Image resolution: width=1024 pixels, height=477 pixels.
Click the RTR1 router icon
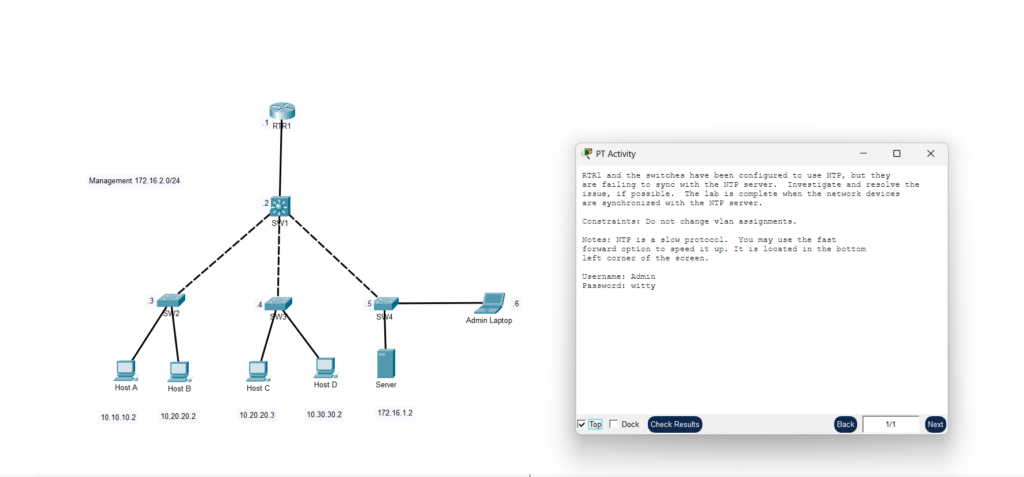coord(282,110)
